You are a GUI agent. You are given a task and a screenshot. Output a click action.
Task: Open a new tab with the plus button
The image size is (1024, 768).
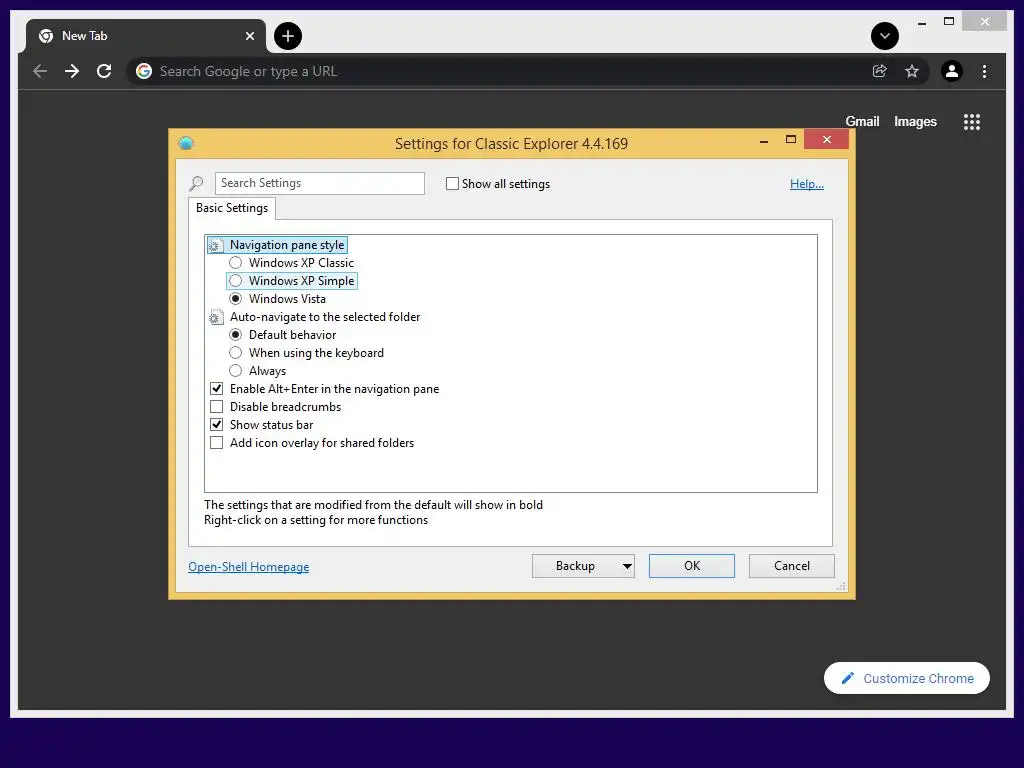pos(288,36)
